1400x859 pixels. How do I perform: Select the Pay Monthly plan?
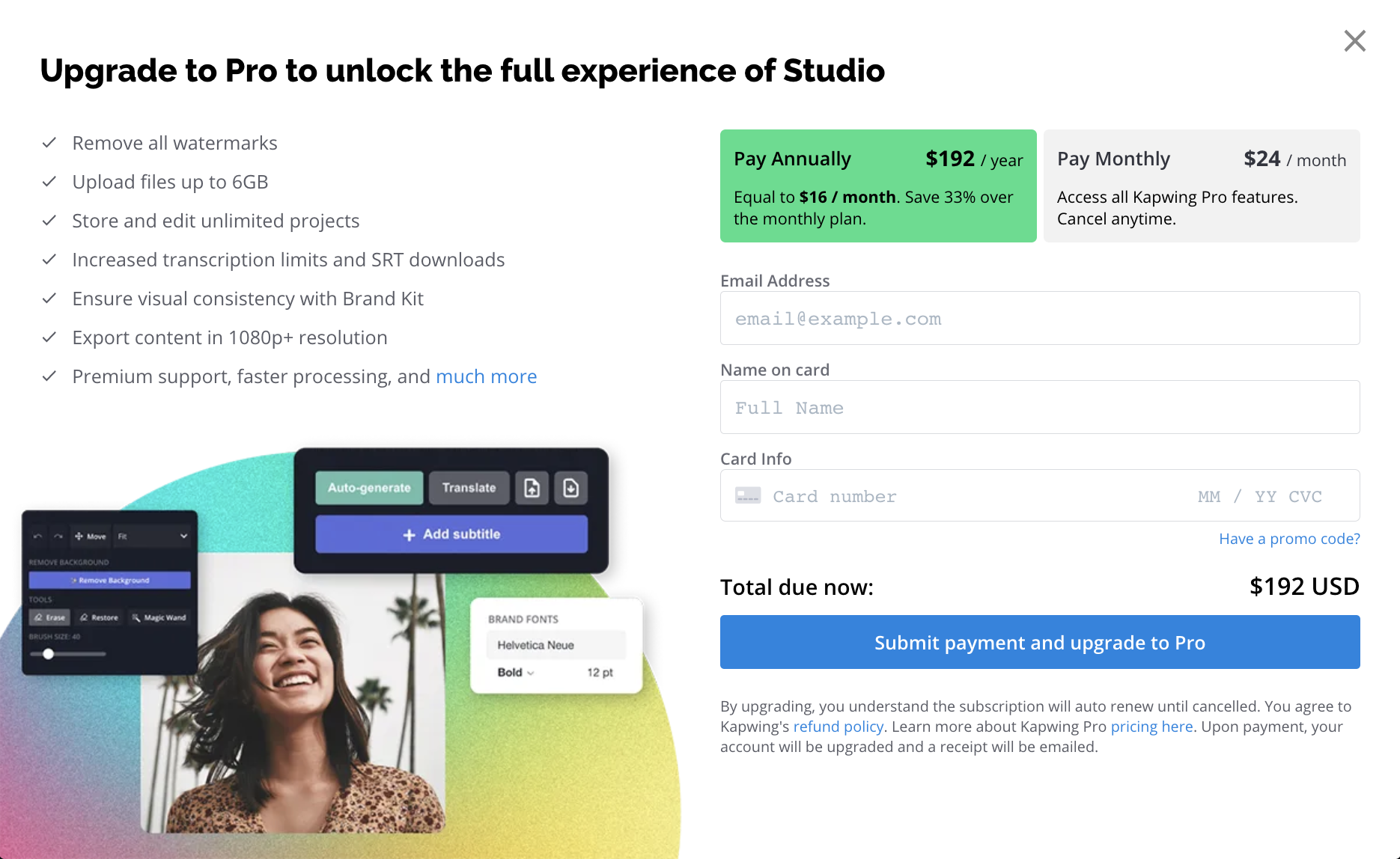coord(1201,186)
